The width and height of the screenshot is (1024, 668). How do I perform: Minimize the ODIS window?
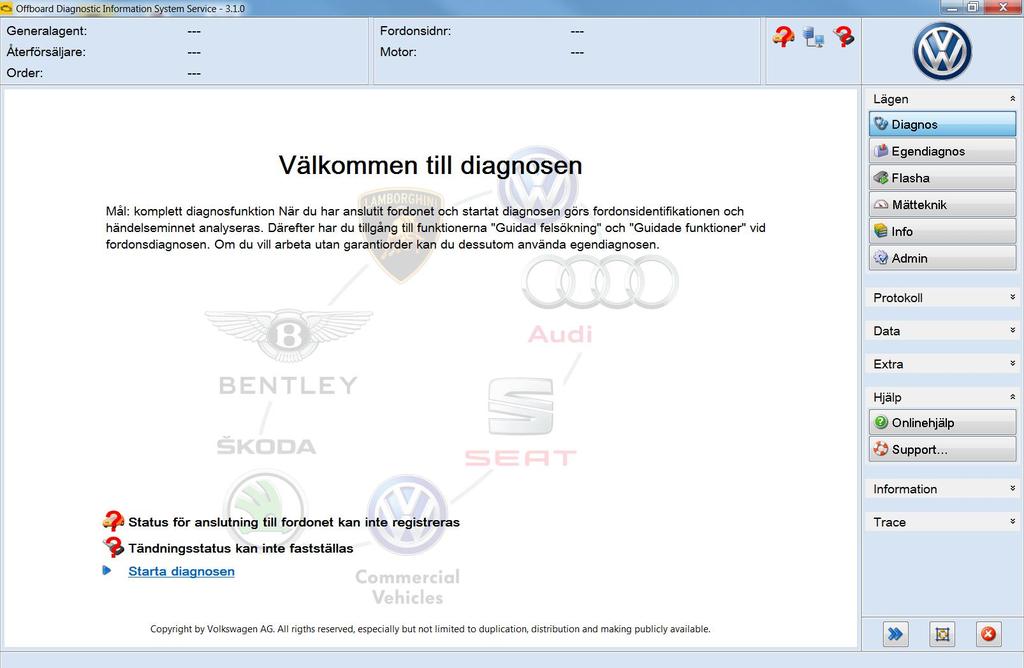[952, 7]
